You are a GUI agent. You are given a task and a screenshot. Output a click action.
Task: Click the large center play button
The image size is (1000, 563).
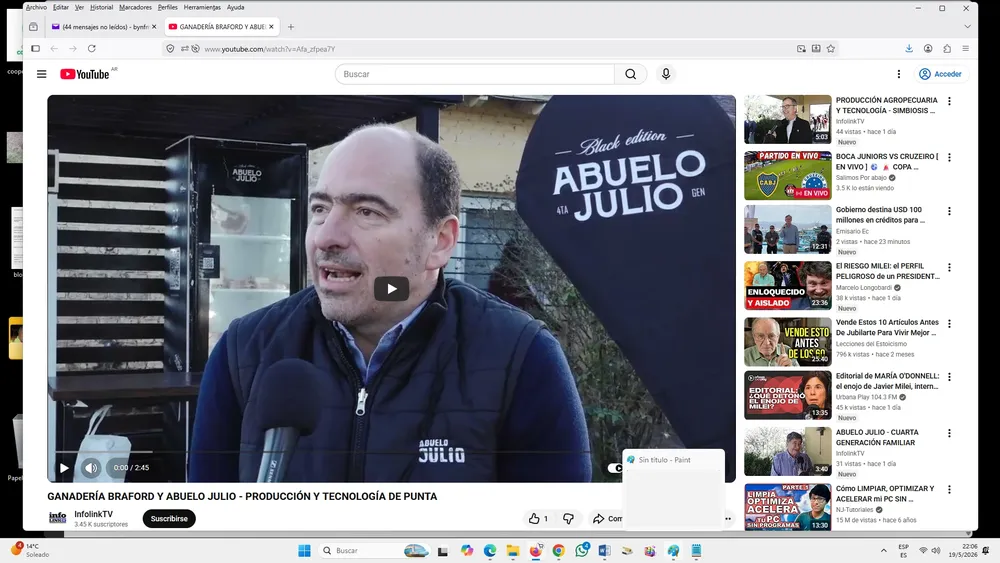(x=391, y=289)
